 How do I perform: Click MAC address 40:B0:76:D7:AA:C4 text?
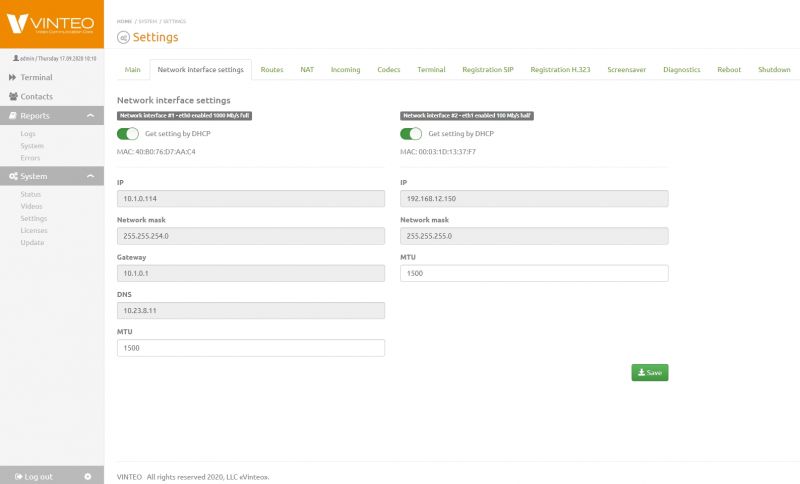tap(156, 152)
